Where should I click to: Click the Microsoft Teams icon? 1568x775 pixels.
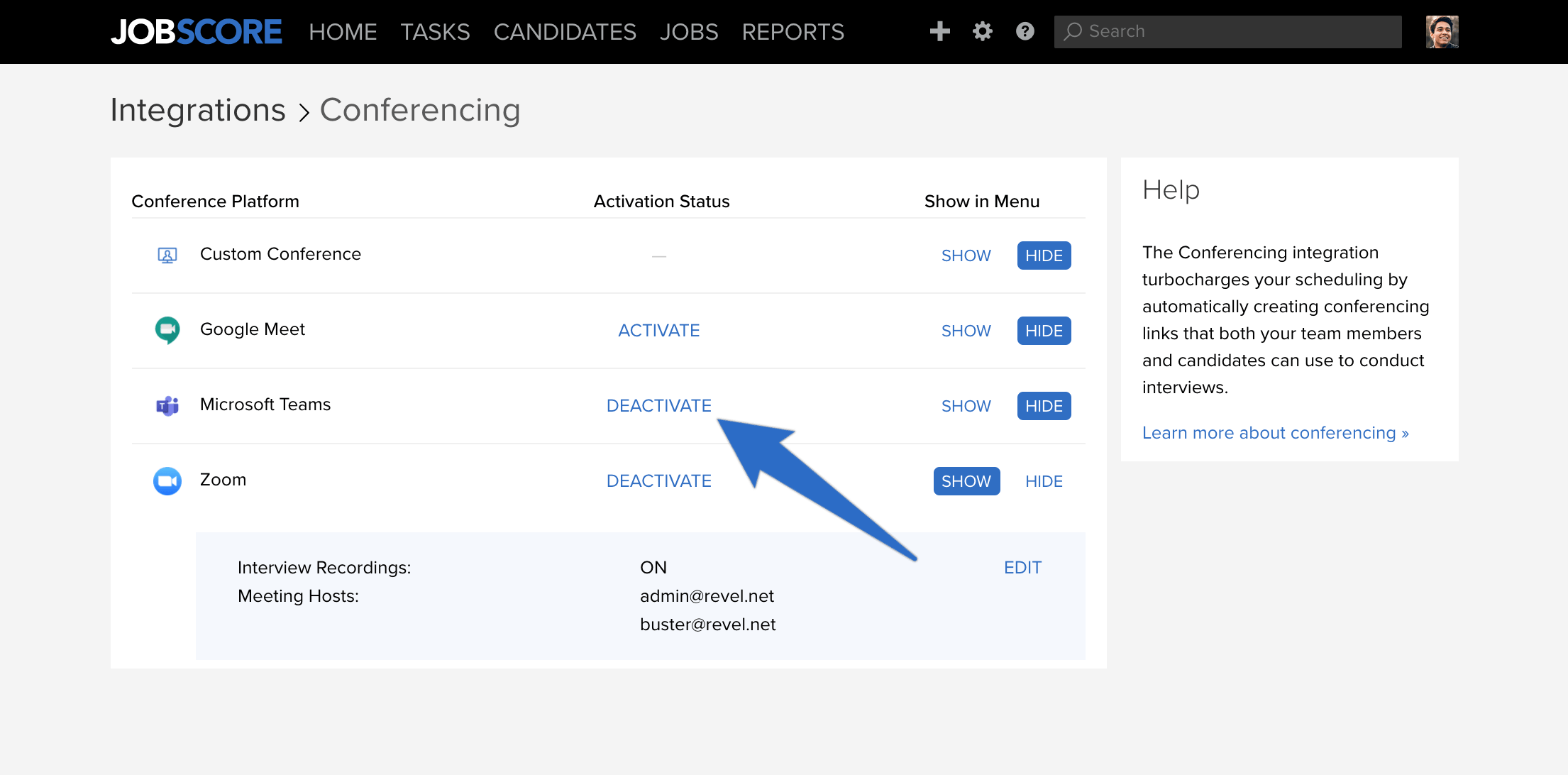coord(167,405)
